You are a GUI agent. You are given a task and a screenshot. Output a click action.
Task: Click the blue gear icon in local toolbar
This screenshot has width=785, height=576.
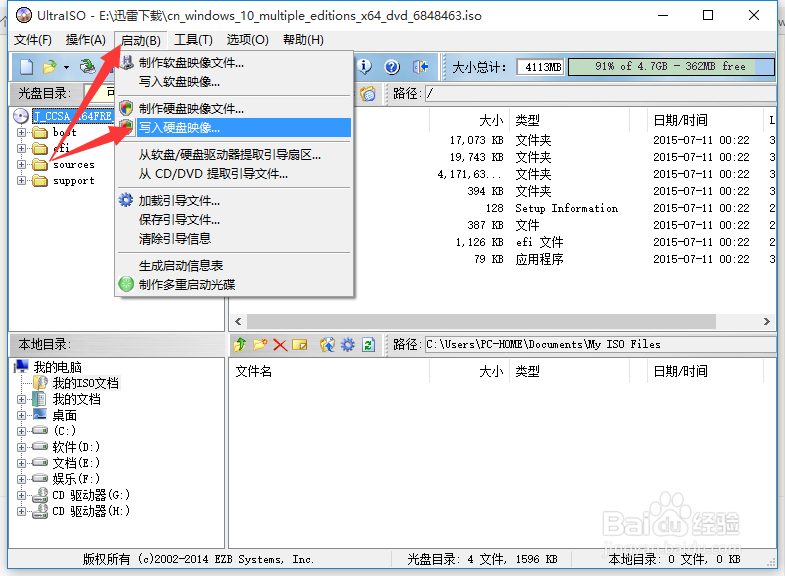[347, 344]
